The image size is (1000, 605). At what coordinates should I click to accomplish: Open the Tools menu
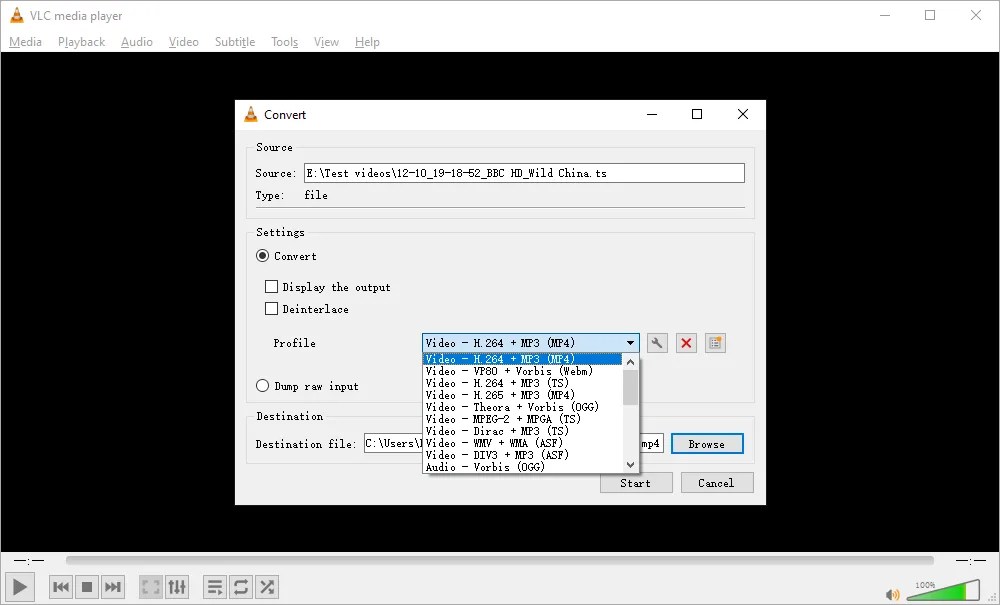(284, 42)
